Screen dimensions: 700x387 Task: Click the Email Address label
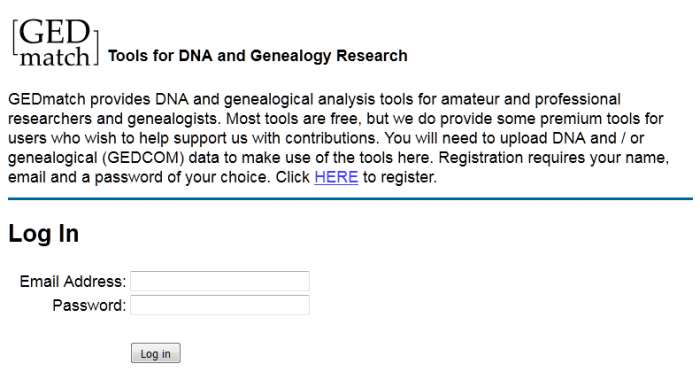73,282
